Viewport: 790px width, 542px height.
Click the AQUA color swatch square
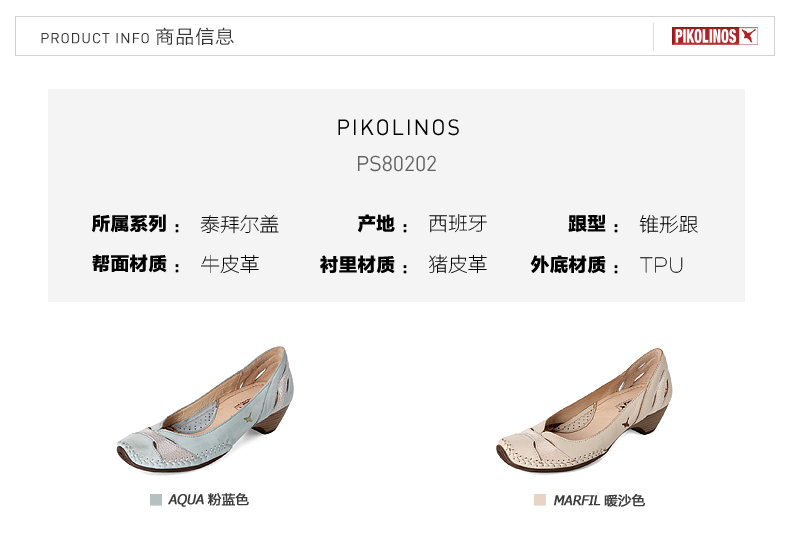[156, 500]
